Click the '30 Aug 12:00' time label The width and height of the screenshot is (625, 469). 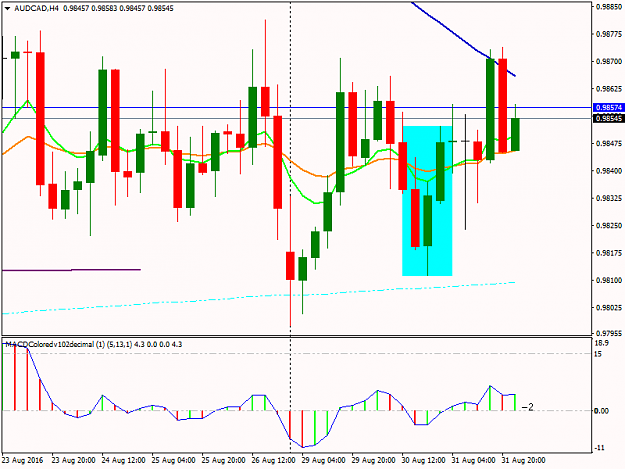pos(423,460)
